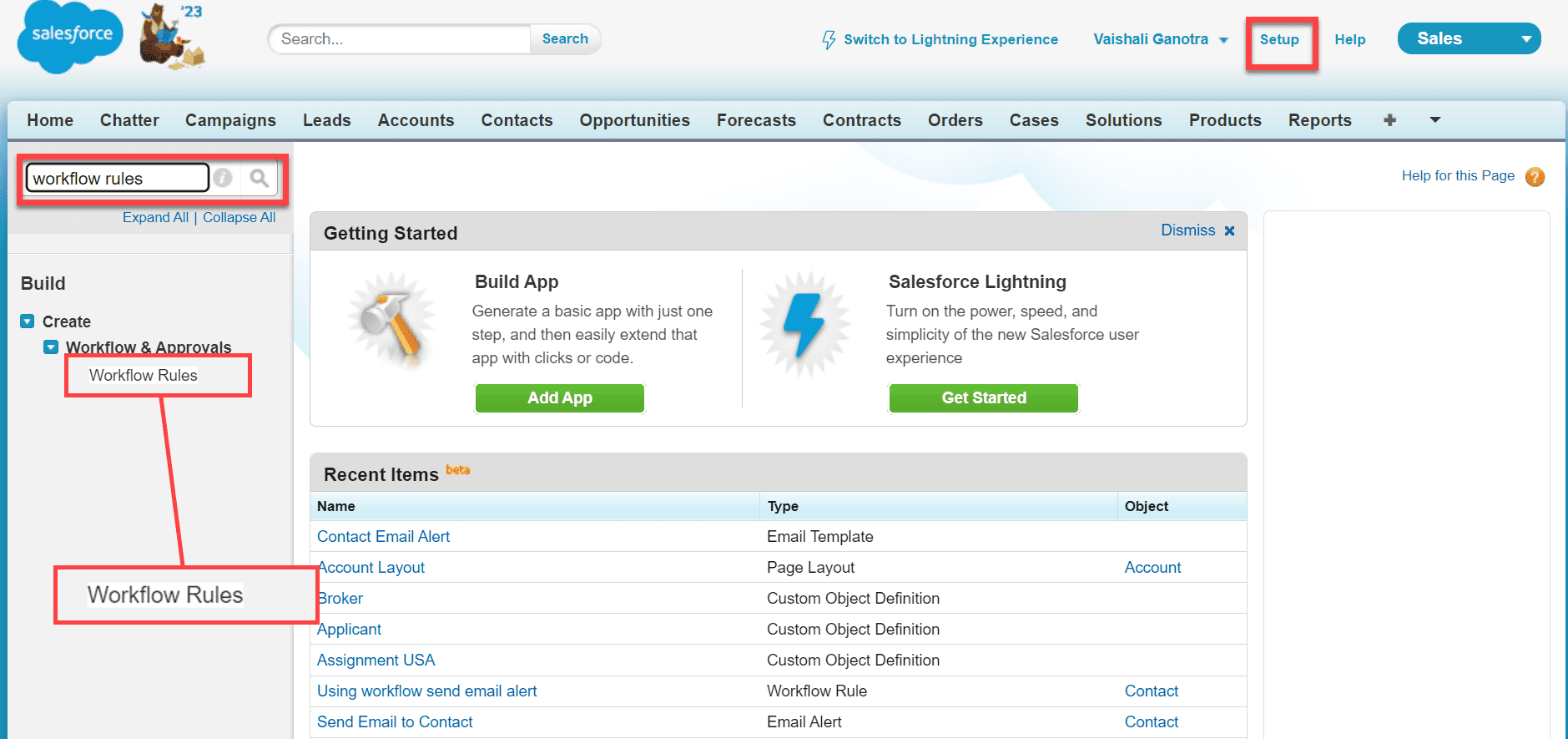Image resolution: width=1568 pixels, height=739 pixels.
Task: Go to the Forecasts tab
Action: (x=756, y=120)
